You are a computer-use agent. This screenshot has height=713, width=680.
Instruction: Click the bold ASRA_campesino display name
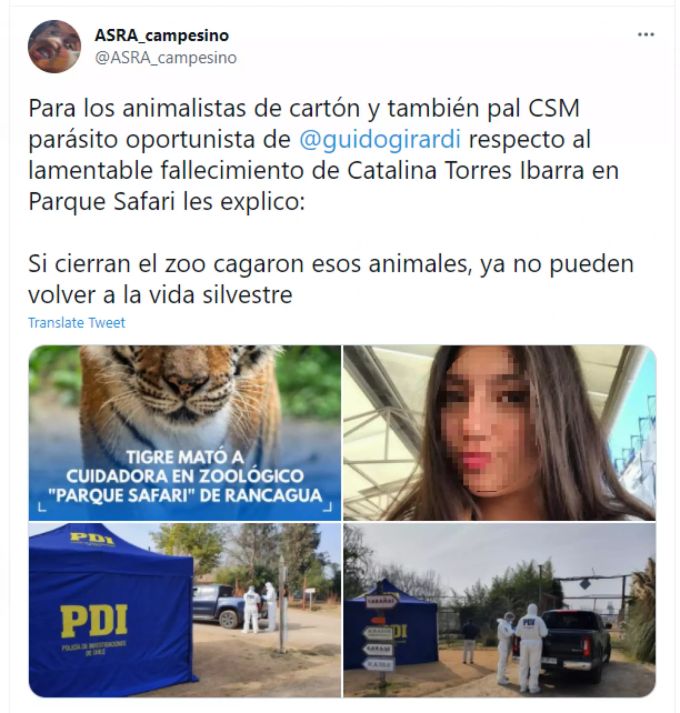pyautogui.click(x=162, y=35)
